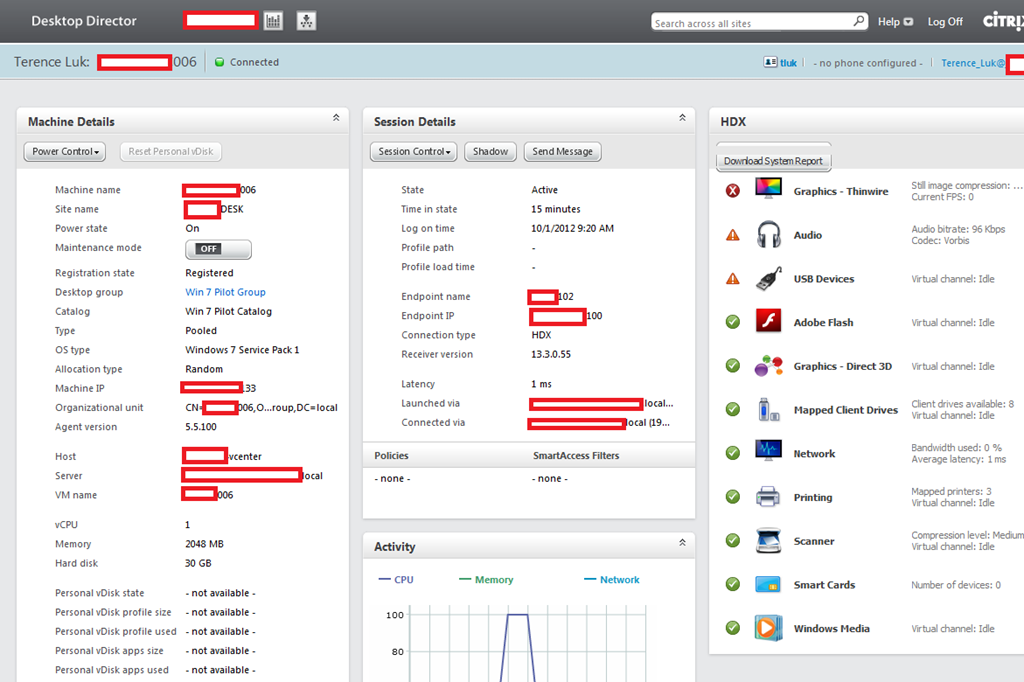The width and height of the screenshot is (1024, 682).
Task: Click the Printing printer icon
Action: 768,497
